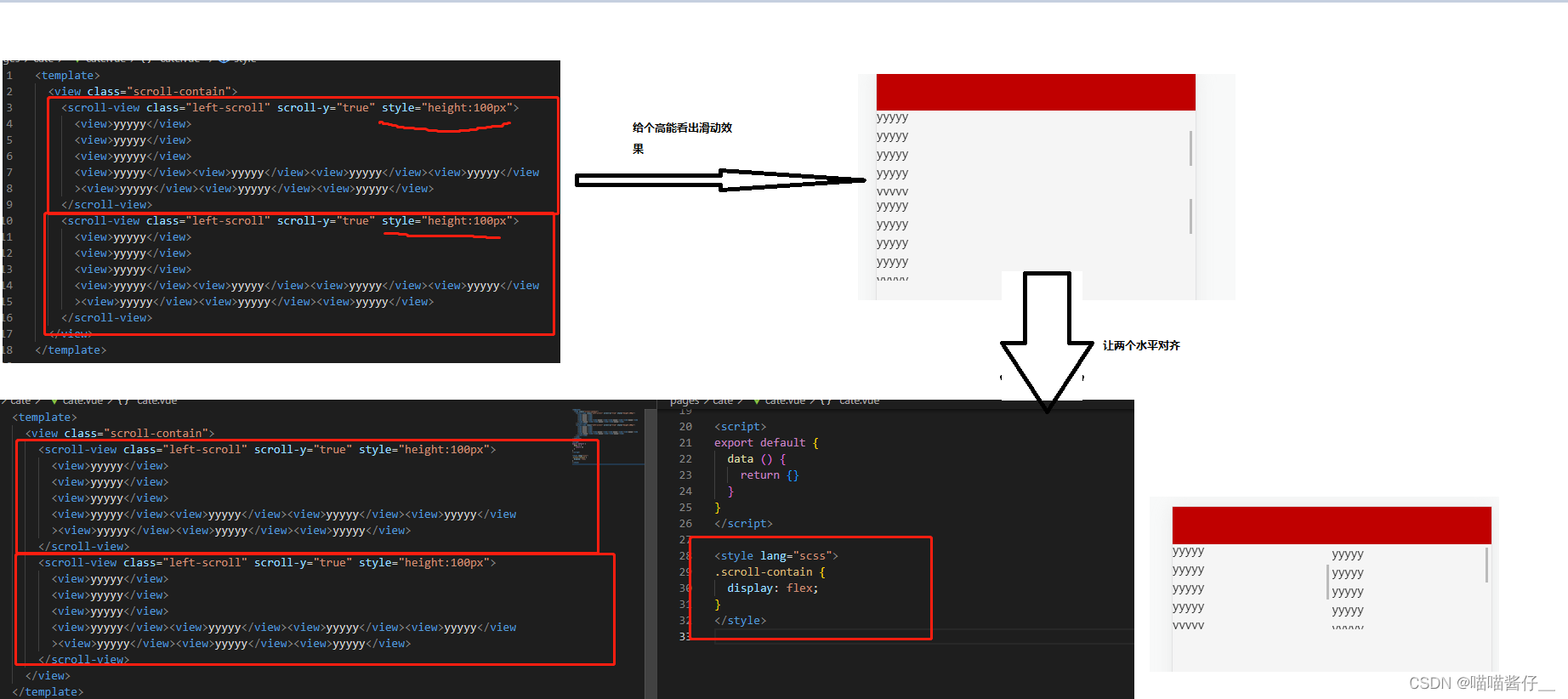Click line 10 scroll-view opening tag, numbered editor
The height and width of the screenshot is (699, 1568).
click(x=290, y=221)
